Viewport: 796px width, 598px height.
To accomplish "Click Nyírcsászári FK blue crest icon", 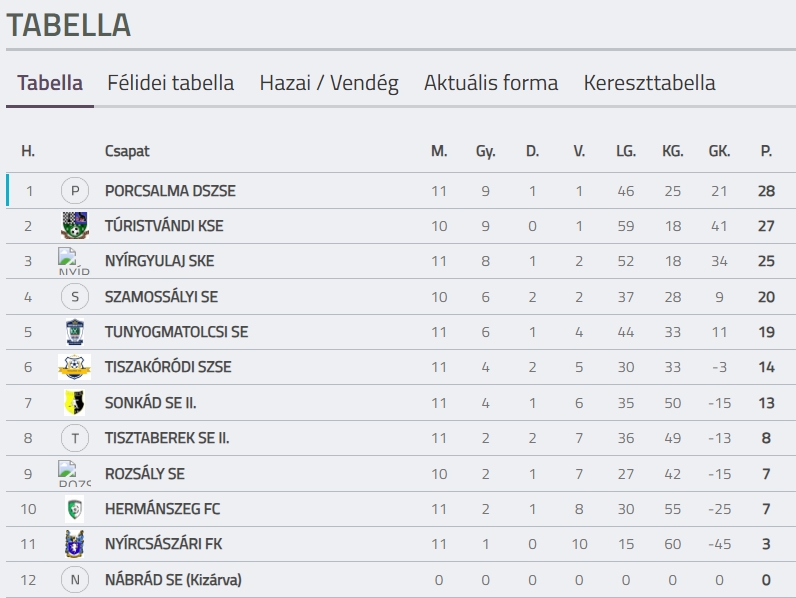I will tap(75, 544).
